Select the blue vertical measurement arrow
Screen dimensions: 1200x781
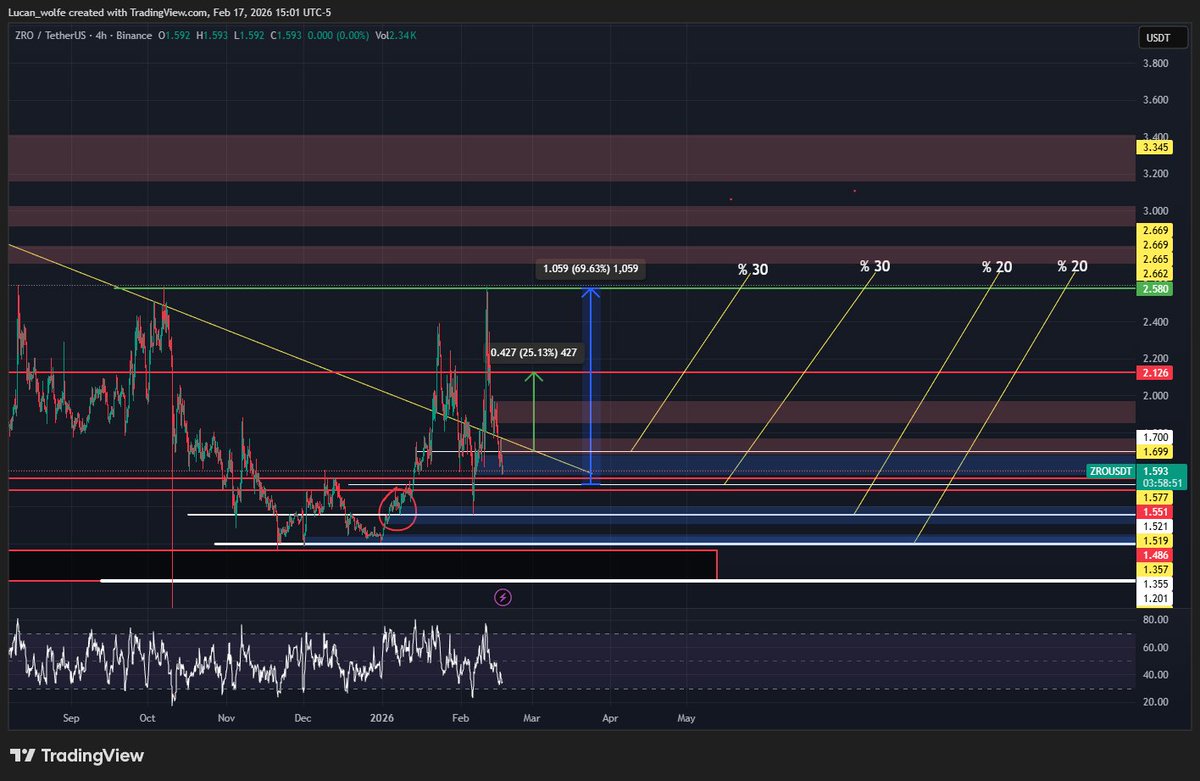click(591, 387)
